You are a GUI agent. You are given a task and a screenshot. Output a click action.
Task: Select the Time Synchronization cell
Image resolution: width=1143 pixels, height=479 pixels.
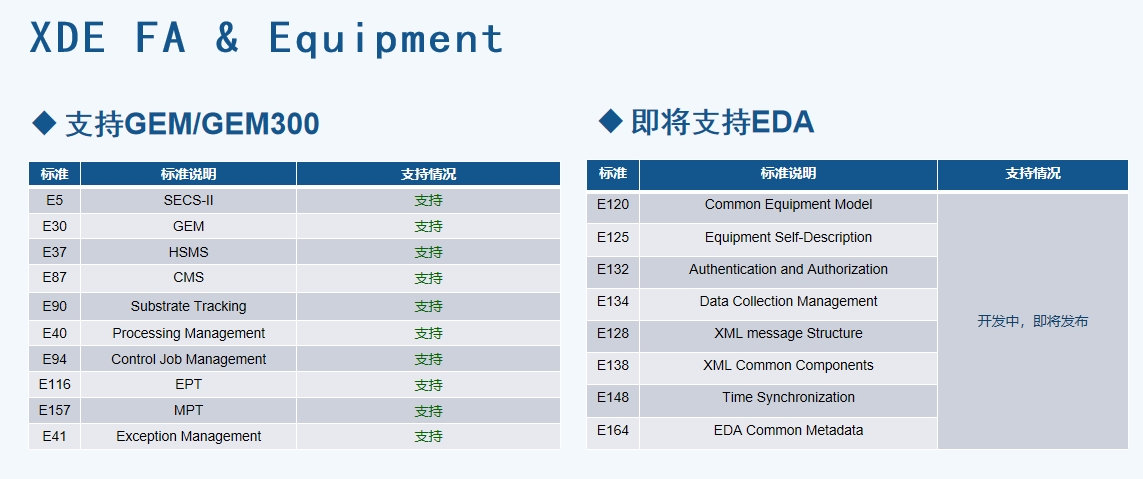click(x=788, y=397)
